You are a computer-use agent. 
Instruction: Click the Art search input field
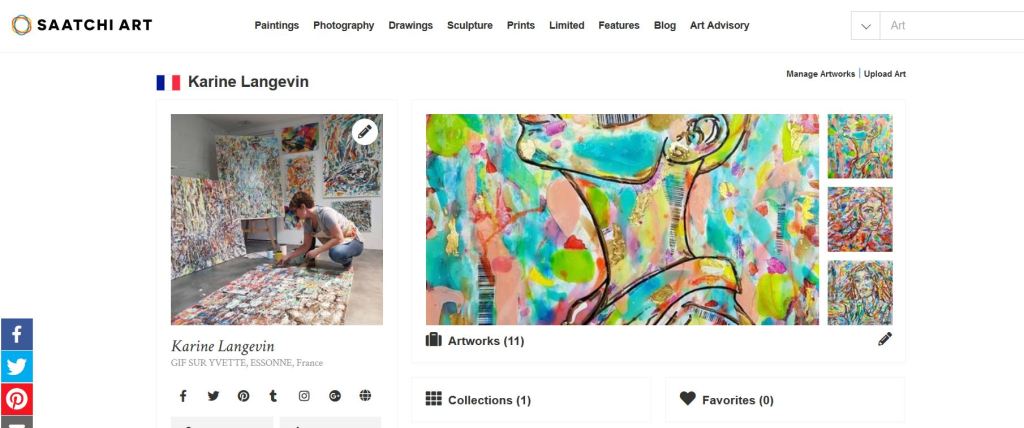click(950, 26)
